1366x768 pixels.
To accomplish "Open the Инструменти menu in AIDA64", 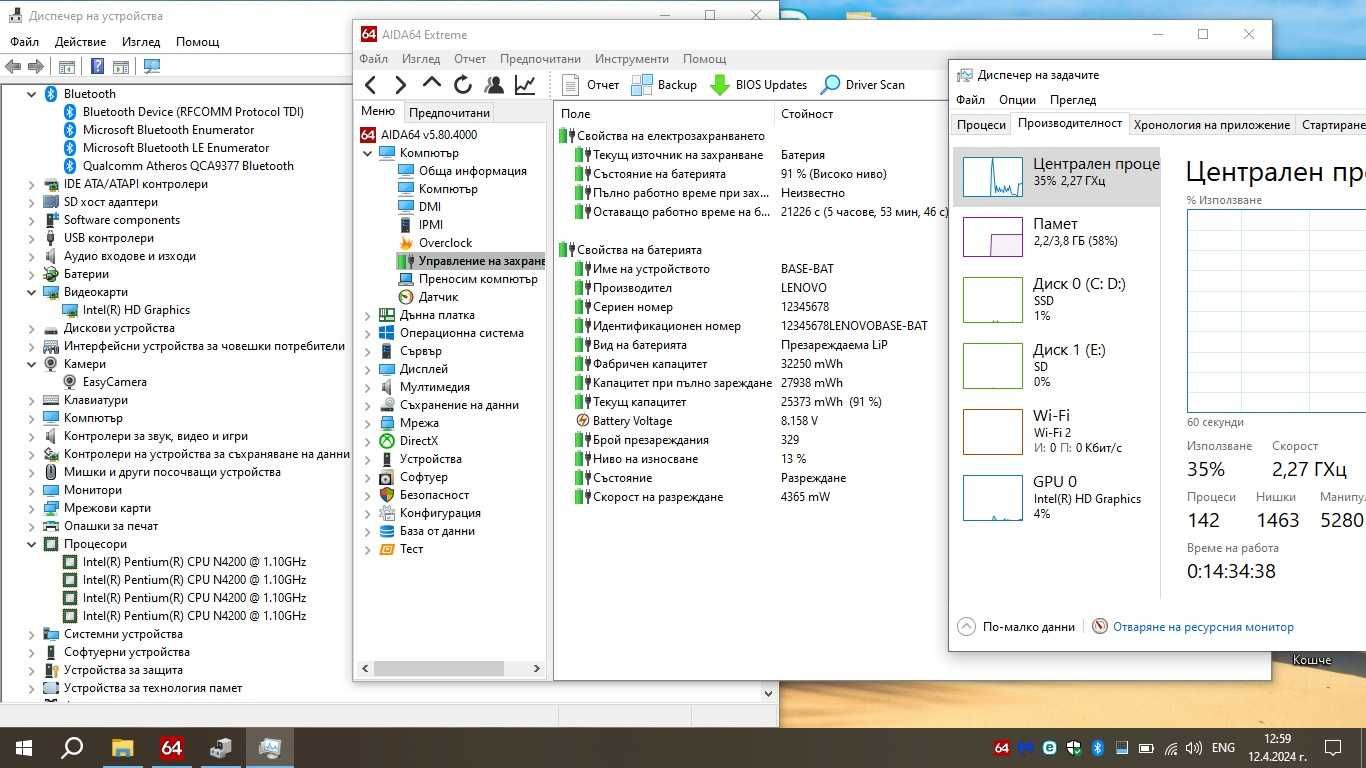I will coord(631,59).
